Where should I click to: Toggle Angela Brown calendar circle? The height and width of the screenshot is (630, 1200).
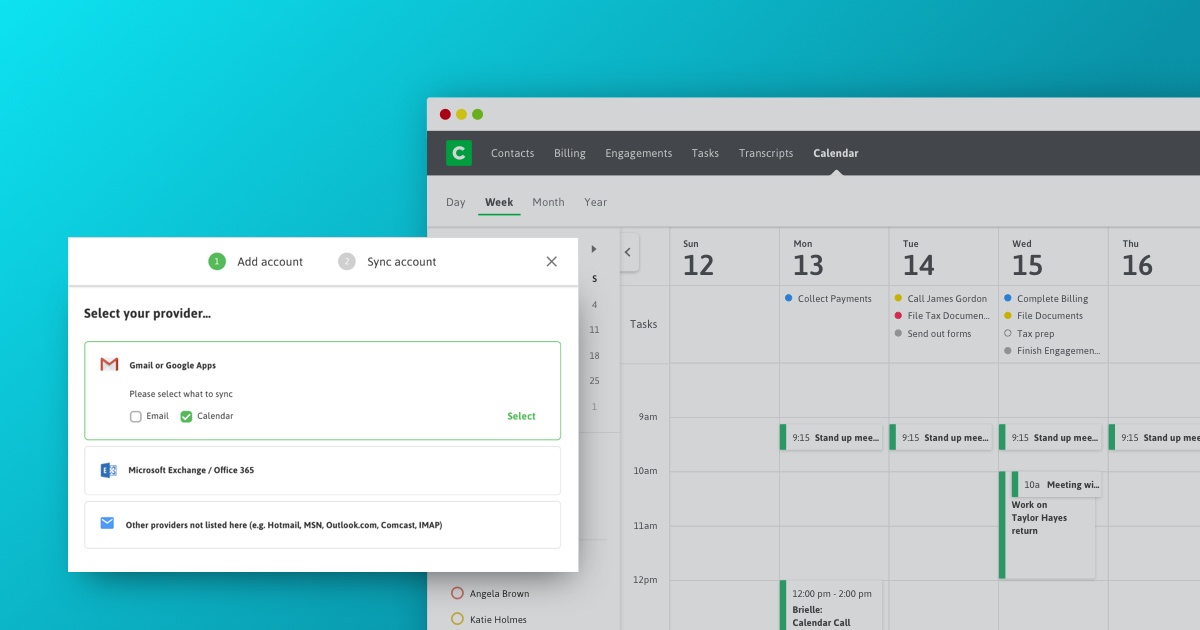458,593
